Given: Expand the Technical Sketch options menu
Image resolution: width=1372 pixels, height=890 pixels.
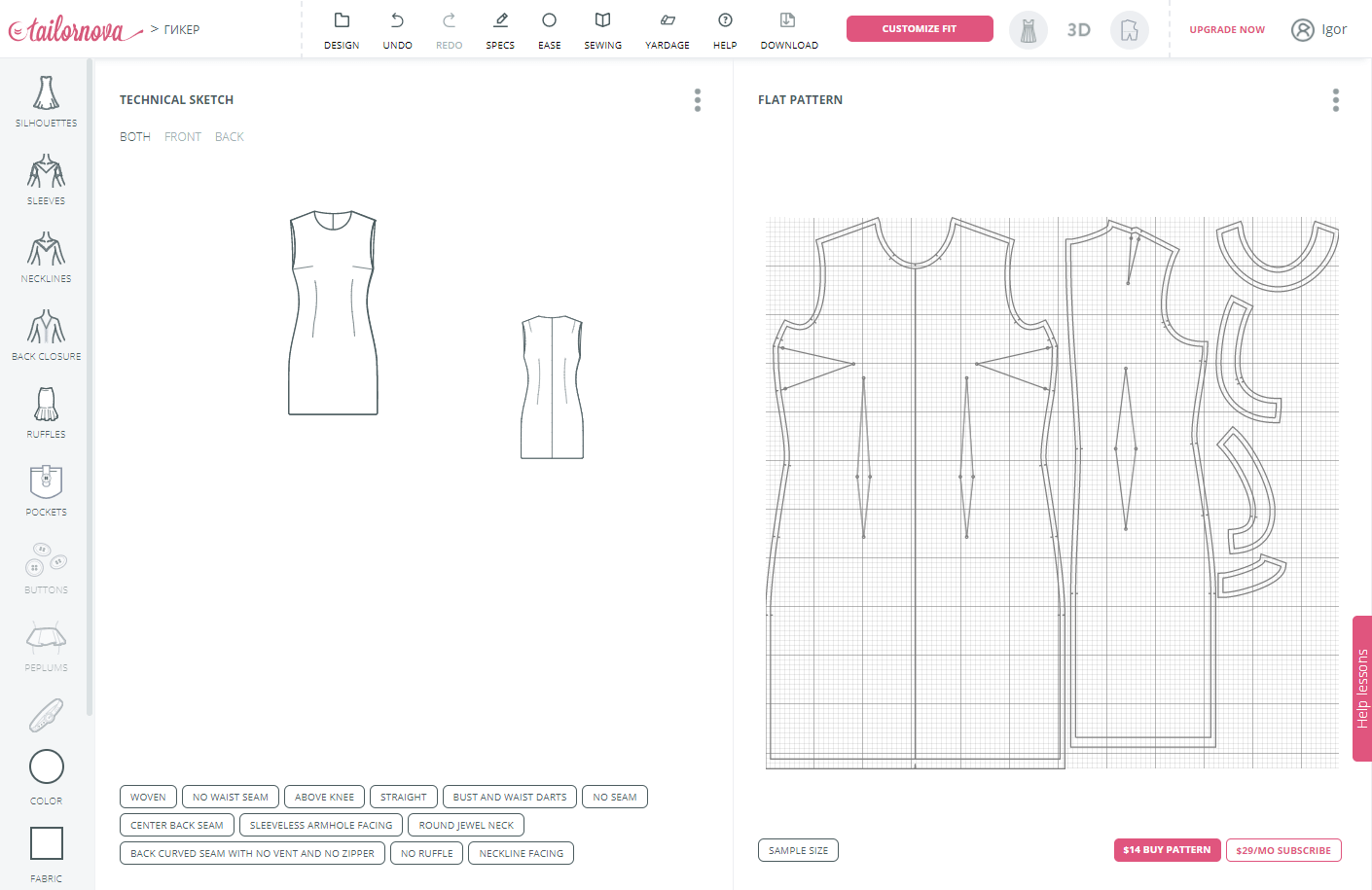Looking at the screenshot, I should click(x=698, y=100).
